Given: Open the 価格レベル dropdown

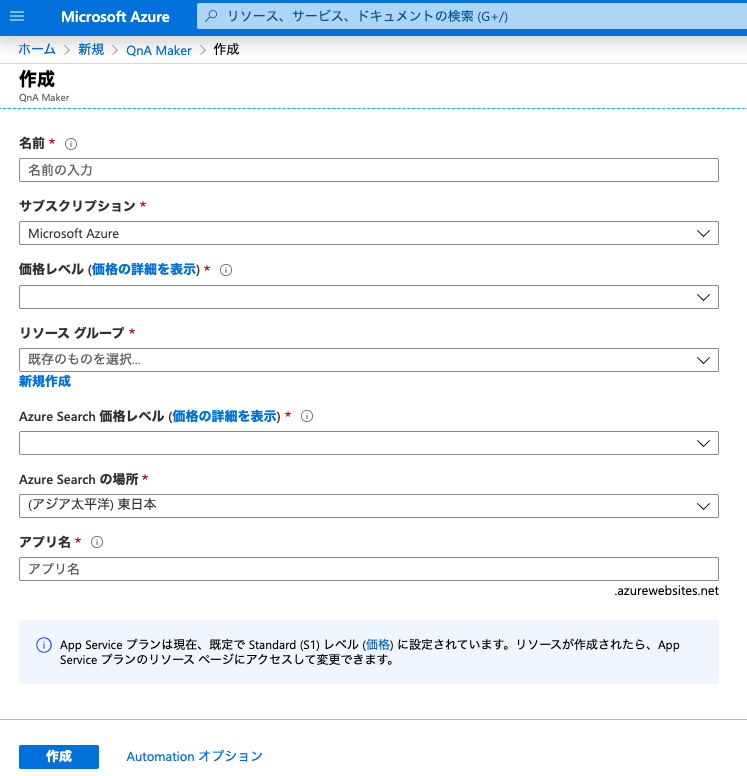Looking at the screenshot, I should pyautogui.click(x=369, y=297).
